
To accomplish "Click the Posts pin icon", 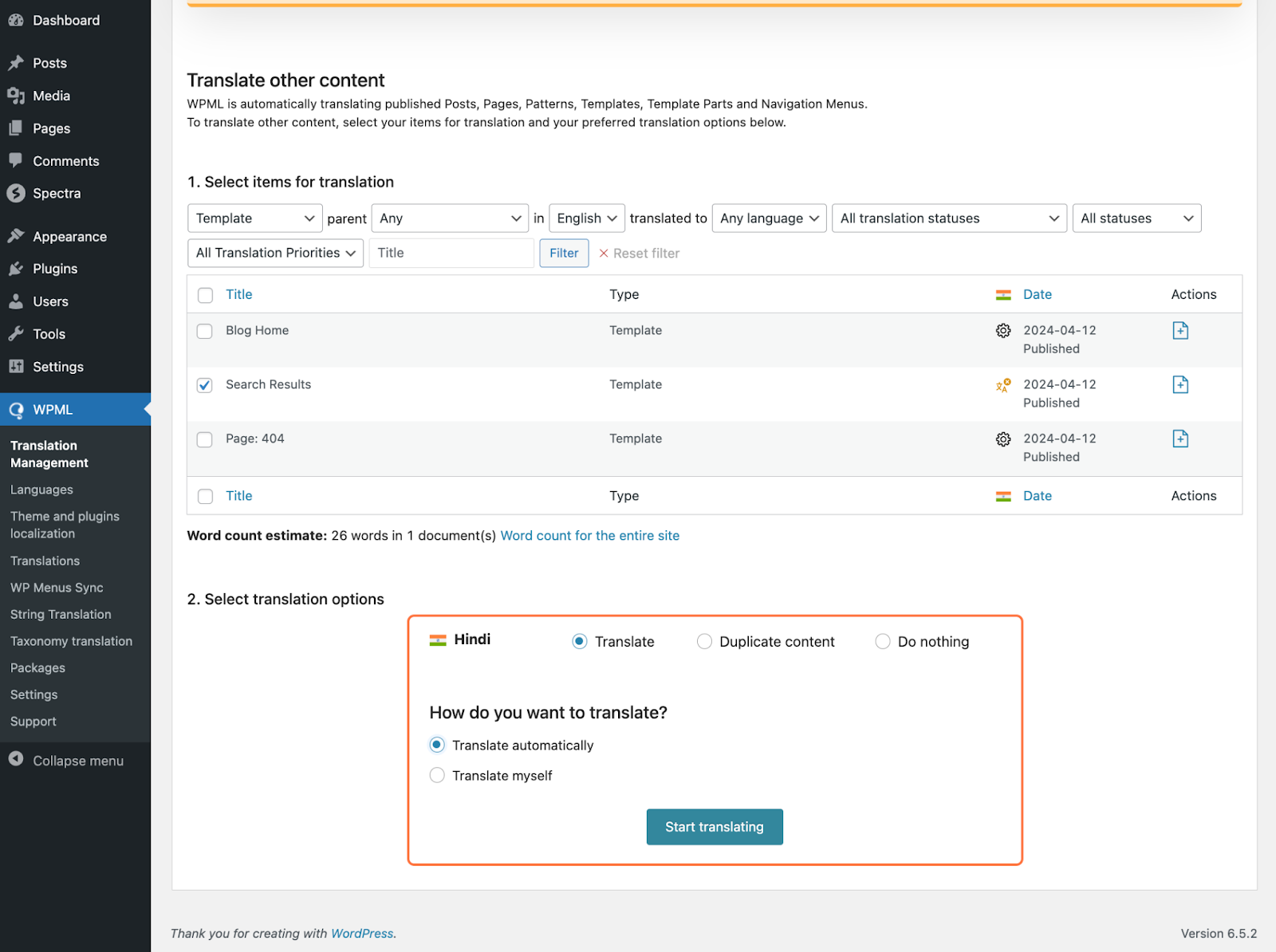I will click(16, 63).
